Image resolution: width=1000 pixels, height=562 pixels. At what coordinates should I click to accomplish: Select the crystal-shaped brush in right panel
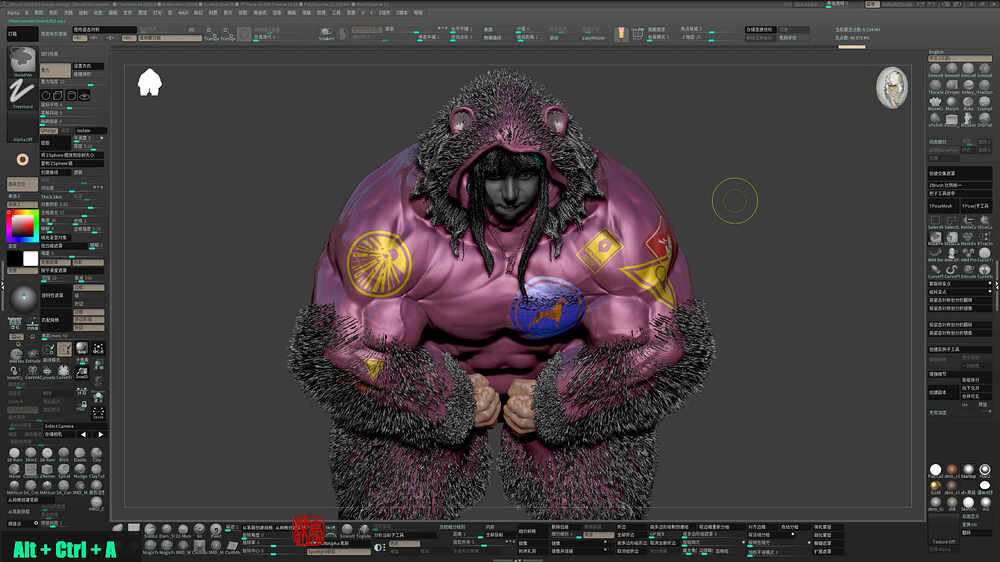[935, 102]
